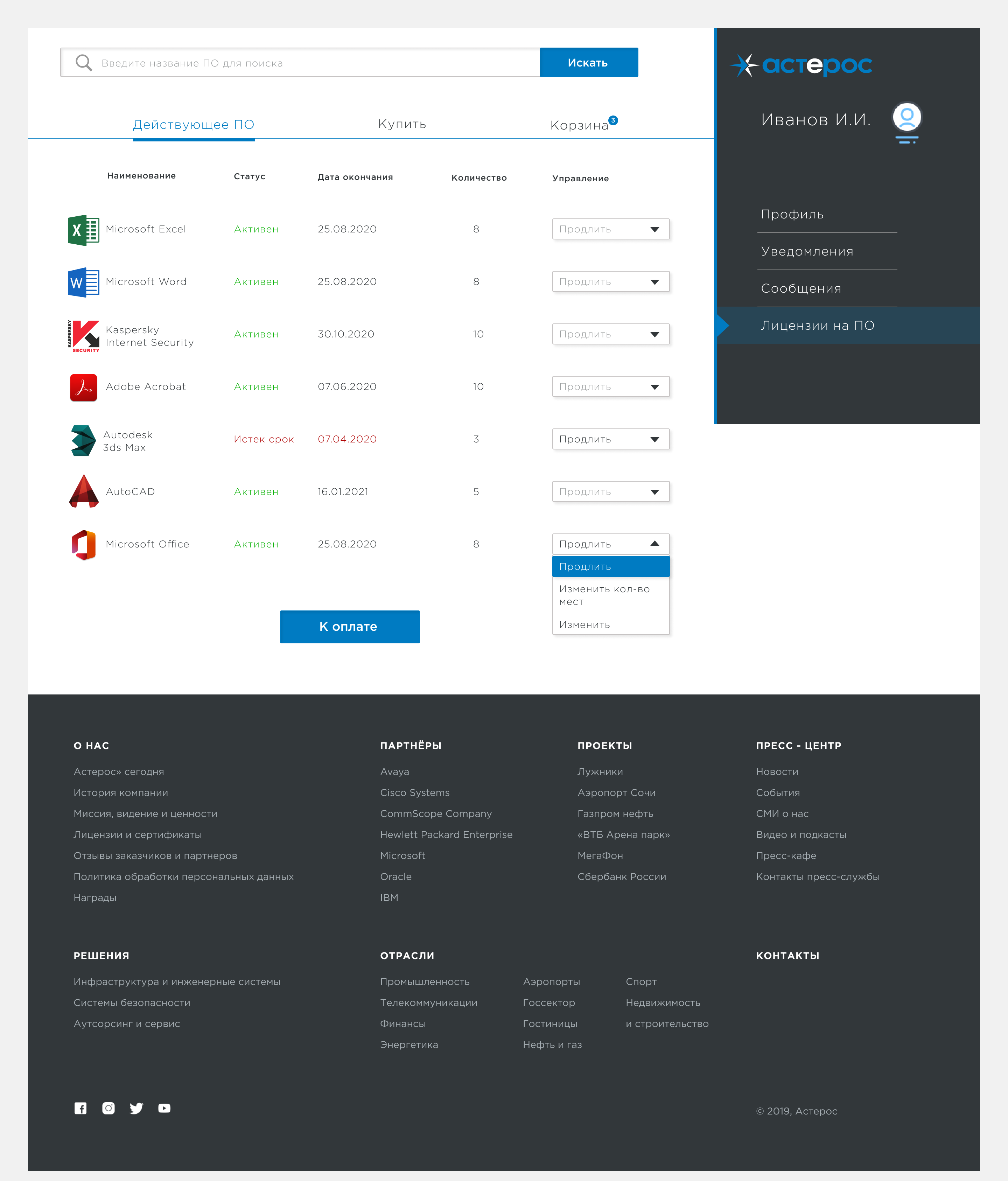Open the Twitter footer icon

tap(136, 1109)
